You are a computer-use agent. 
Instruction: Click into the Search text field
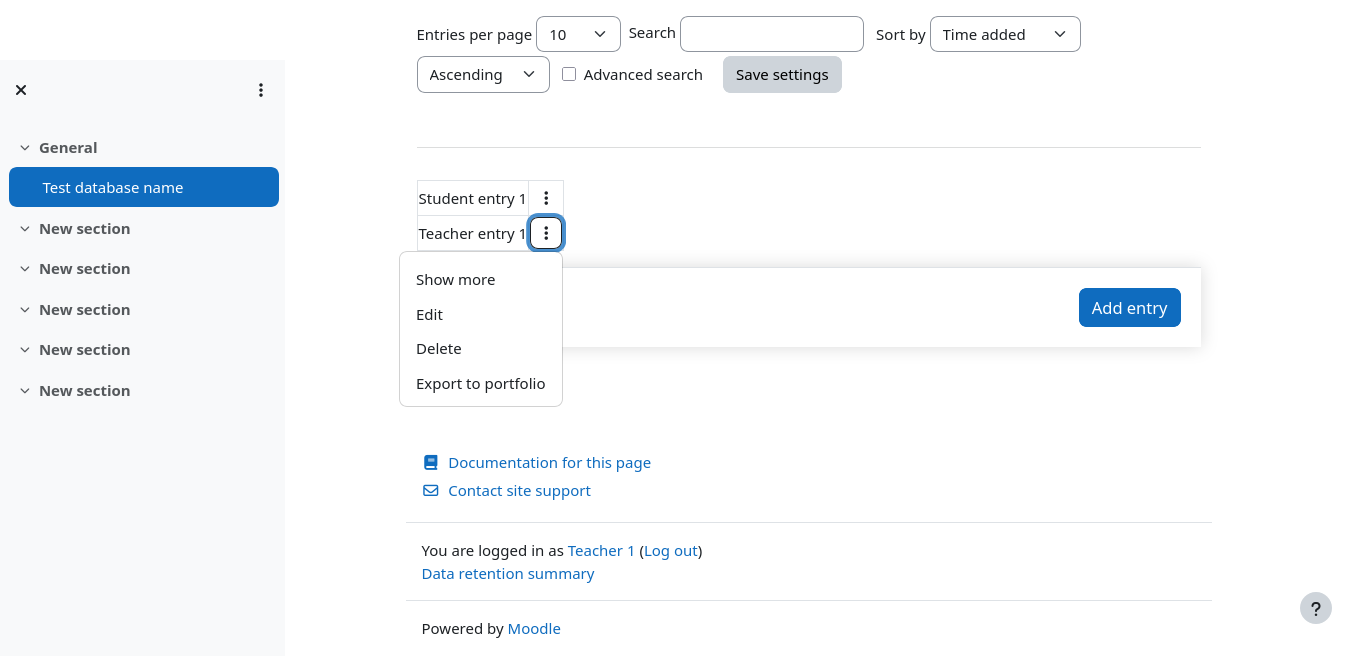771,34
